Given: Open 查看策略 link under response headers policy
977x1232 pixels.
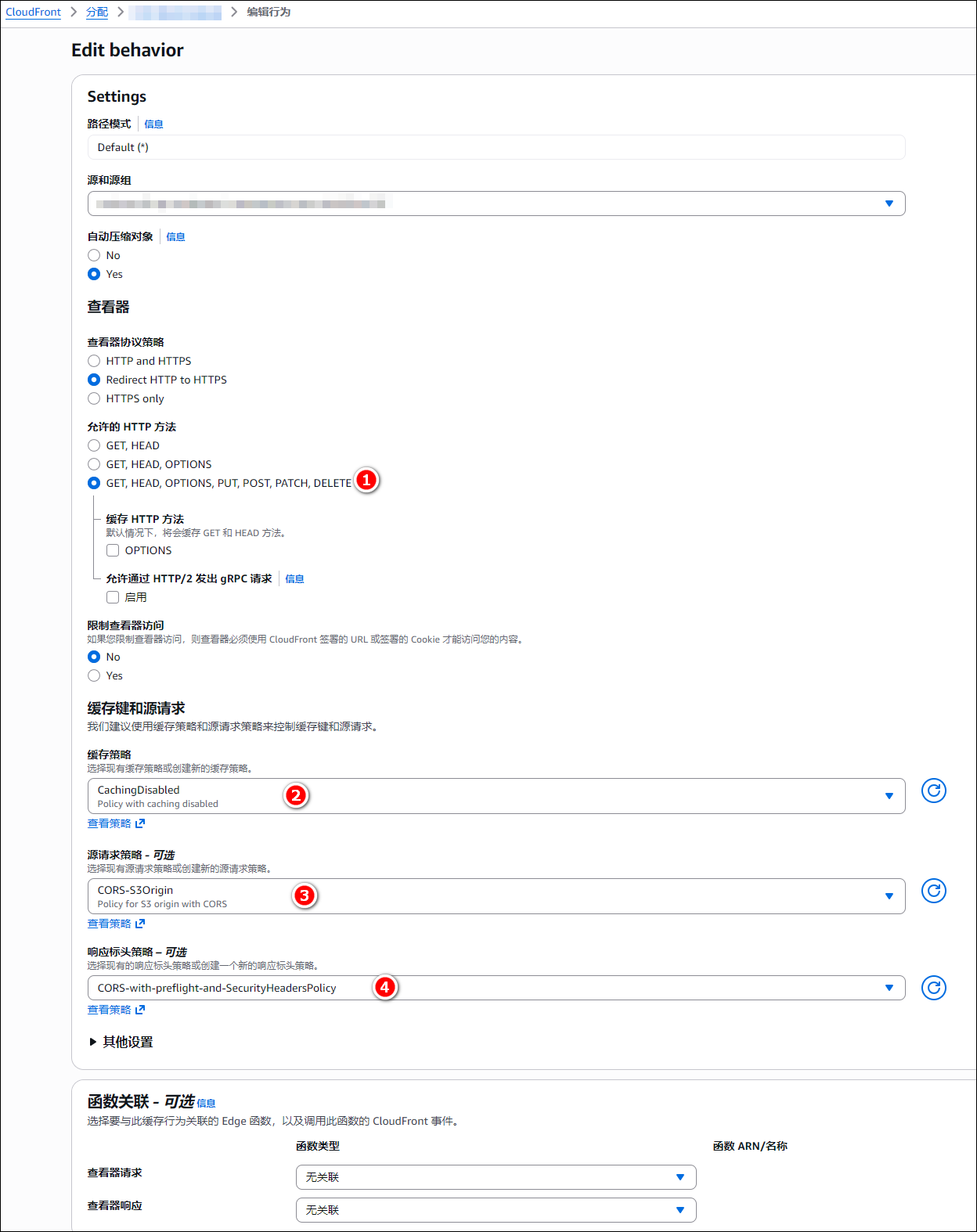Looking at the screenshot, I should click(116, 1010).
